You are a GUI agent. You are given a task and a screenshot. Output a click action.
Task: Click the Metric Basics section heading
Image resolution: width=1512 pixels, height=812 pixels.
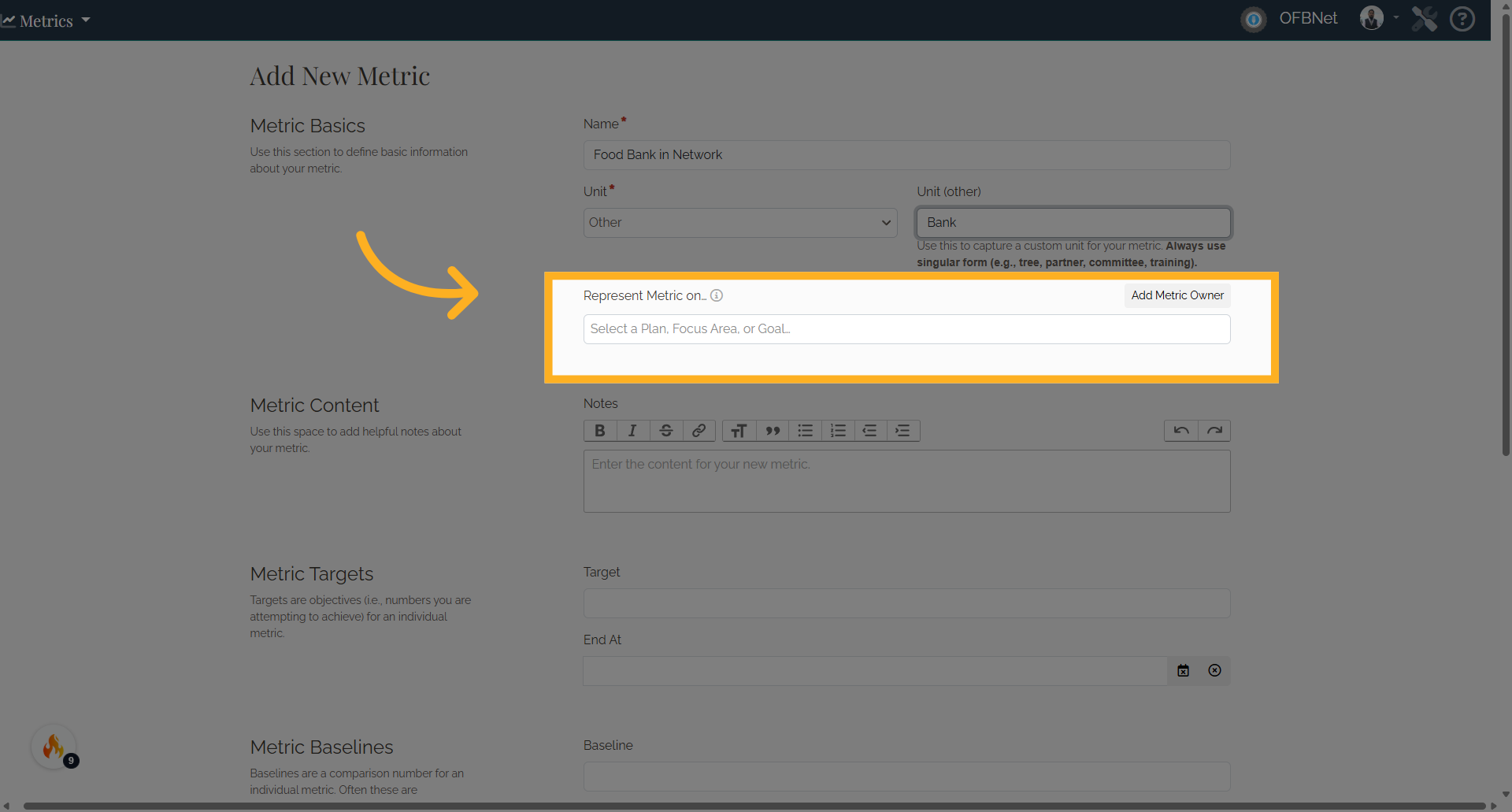point(307,126)
